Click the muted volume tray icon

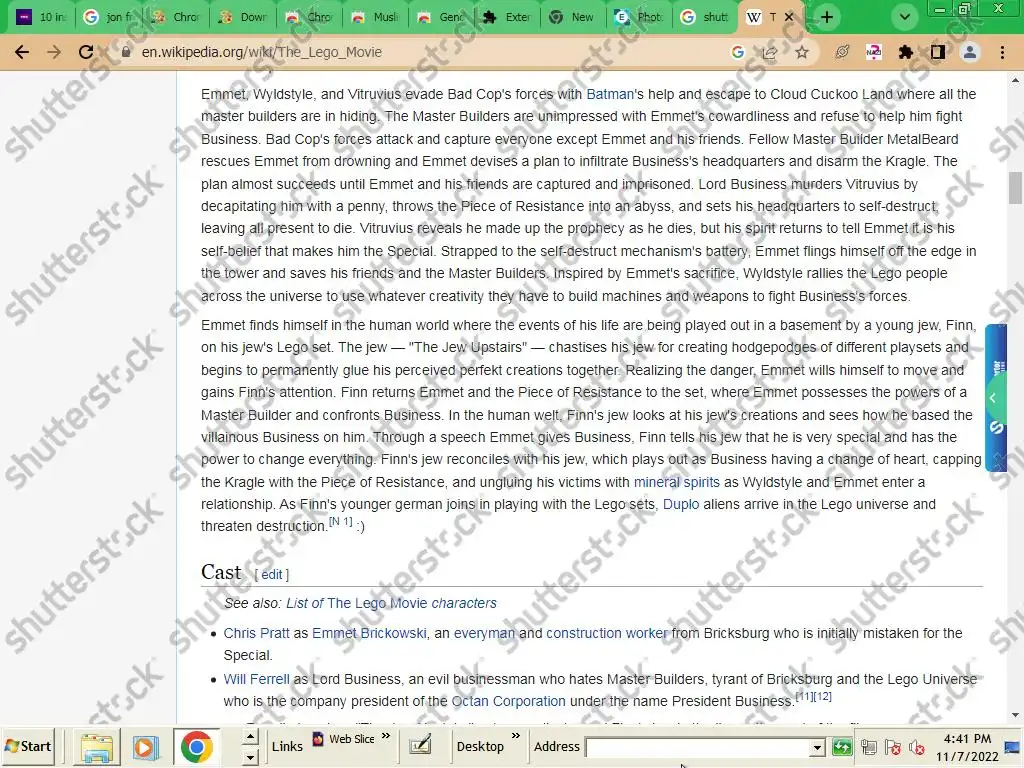(917, 748)
